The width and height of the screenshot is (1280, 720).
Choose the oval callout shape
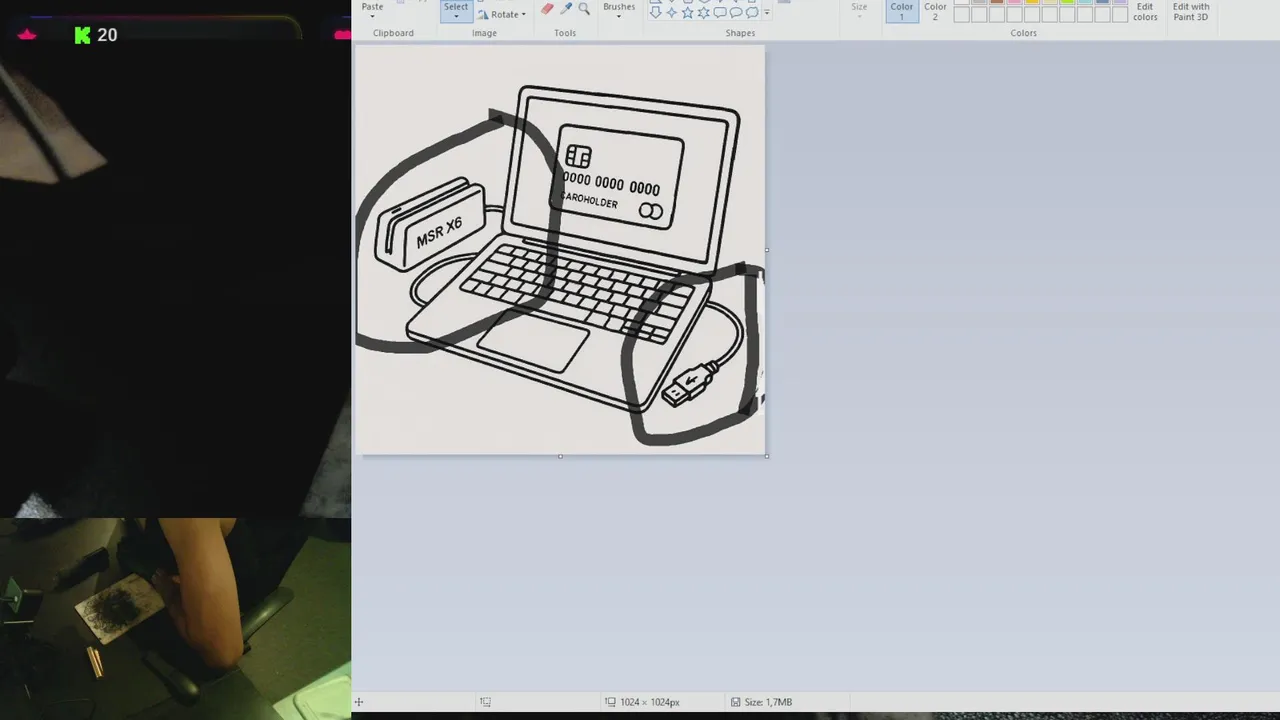coord(736,13)
